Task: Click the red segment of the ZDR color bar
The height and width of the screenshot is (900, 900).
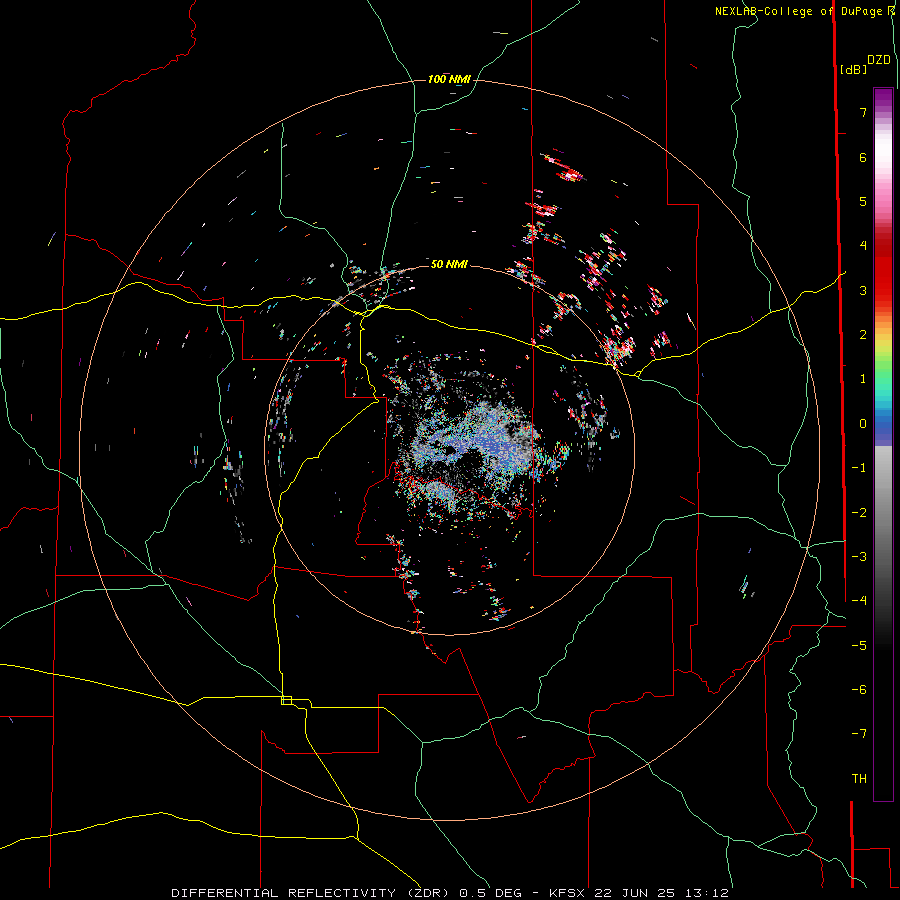Action: click(883, 276)
